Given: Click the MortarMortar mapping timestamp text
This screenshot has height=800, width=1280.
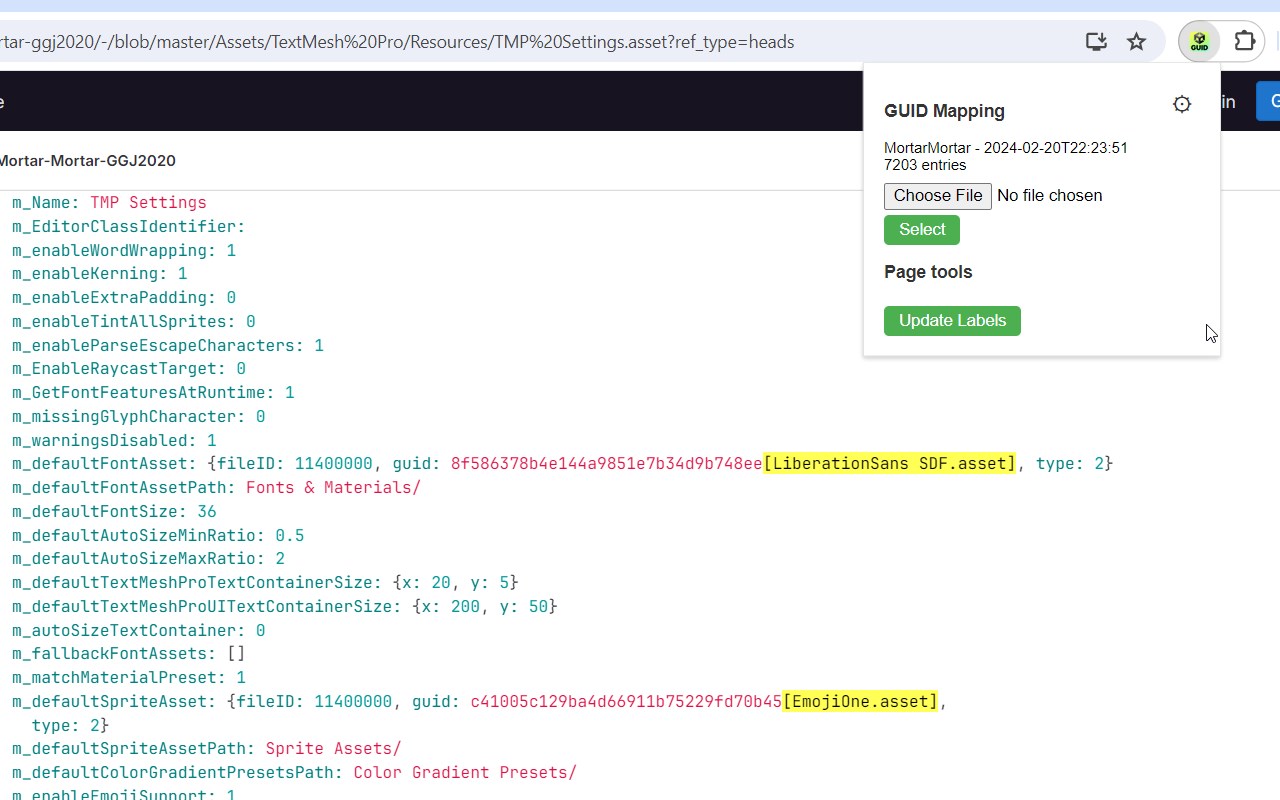Looking at the screenshot, I should [1006, 148].
